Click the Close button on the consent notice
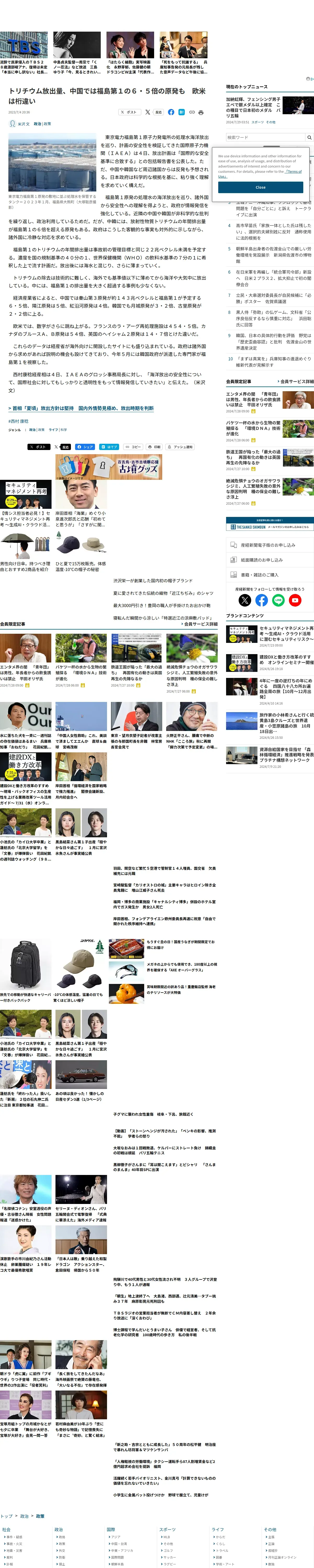The height and width of the screenshot is (1568, 314). pos(260,187)
